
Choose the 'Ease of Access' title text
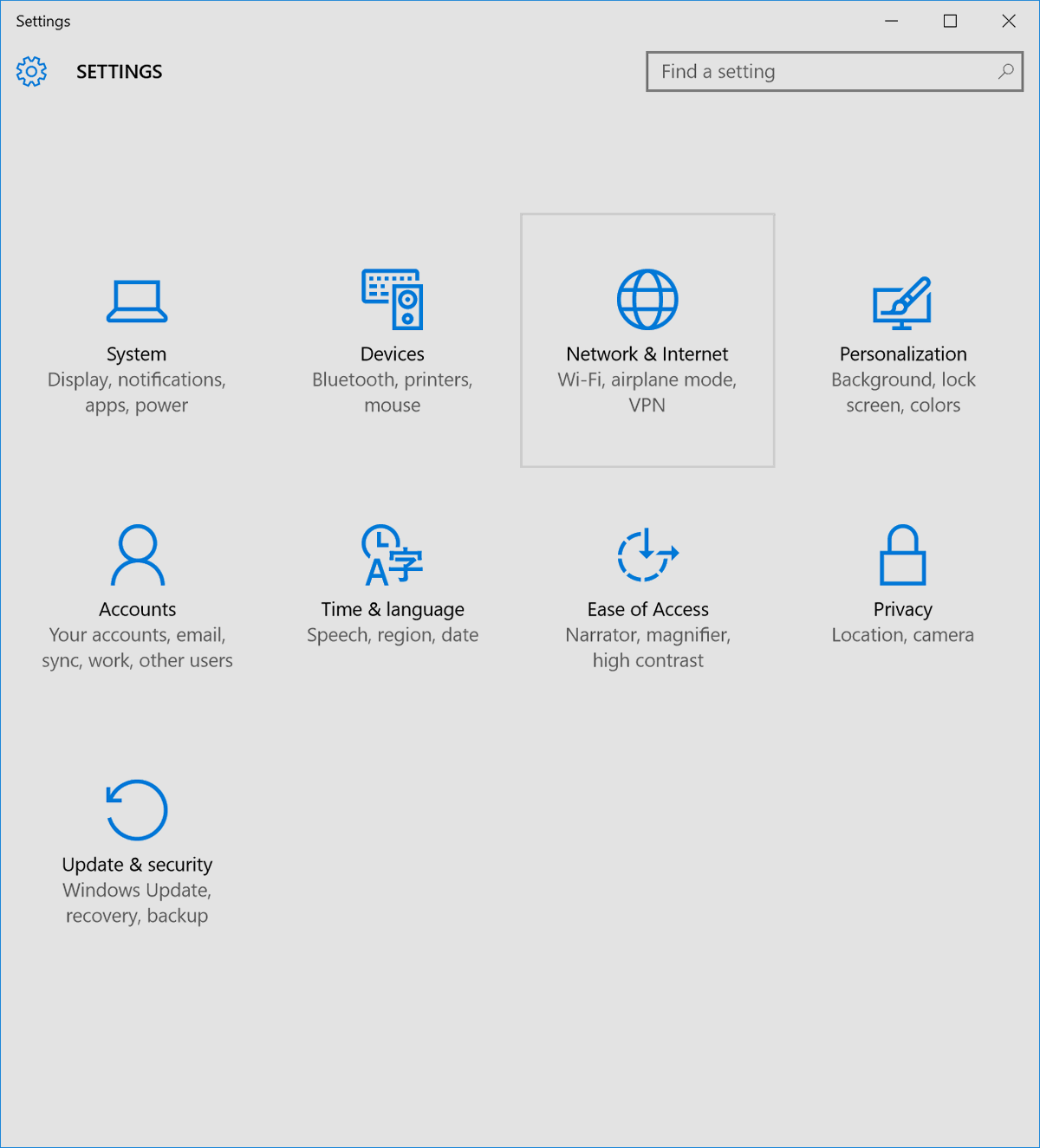648,609
